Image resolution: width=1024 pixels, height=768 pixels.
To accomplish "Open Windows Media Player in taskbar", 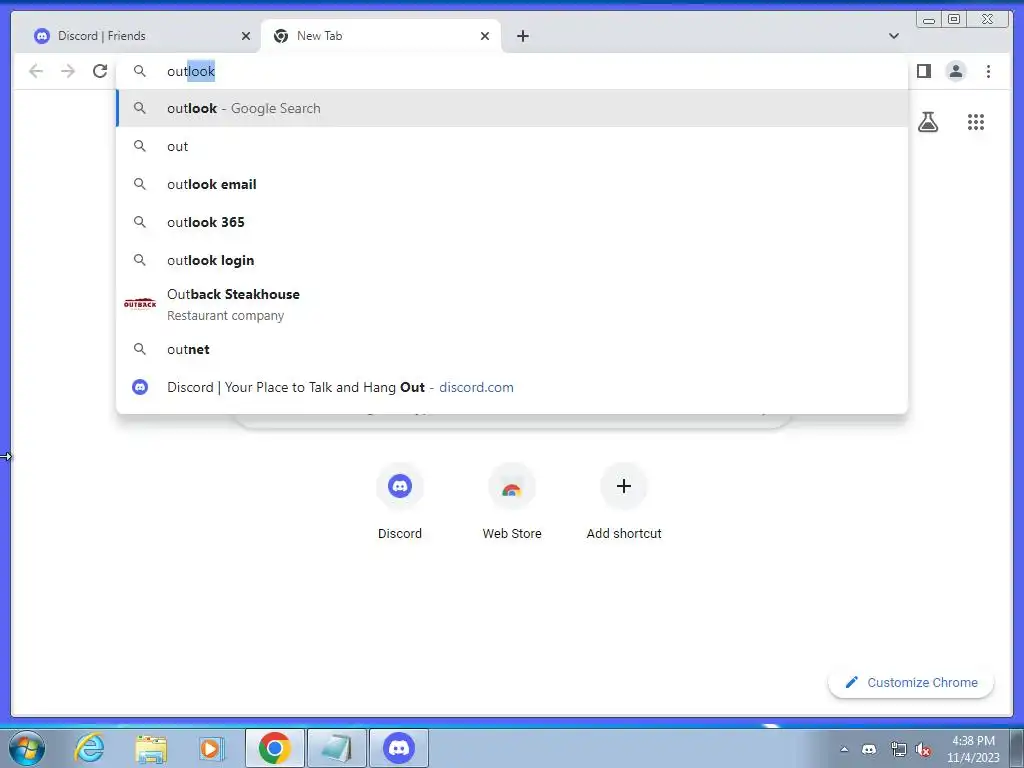I will pyautogui.click(x=211, y=748).
